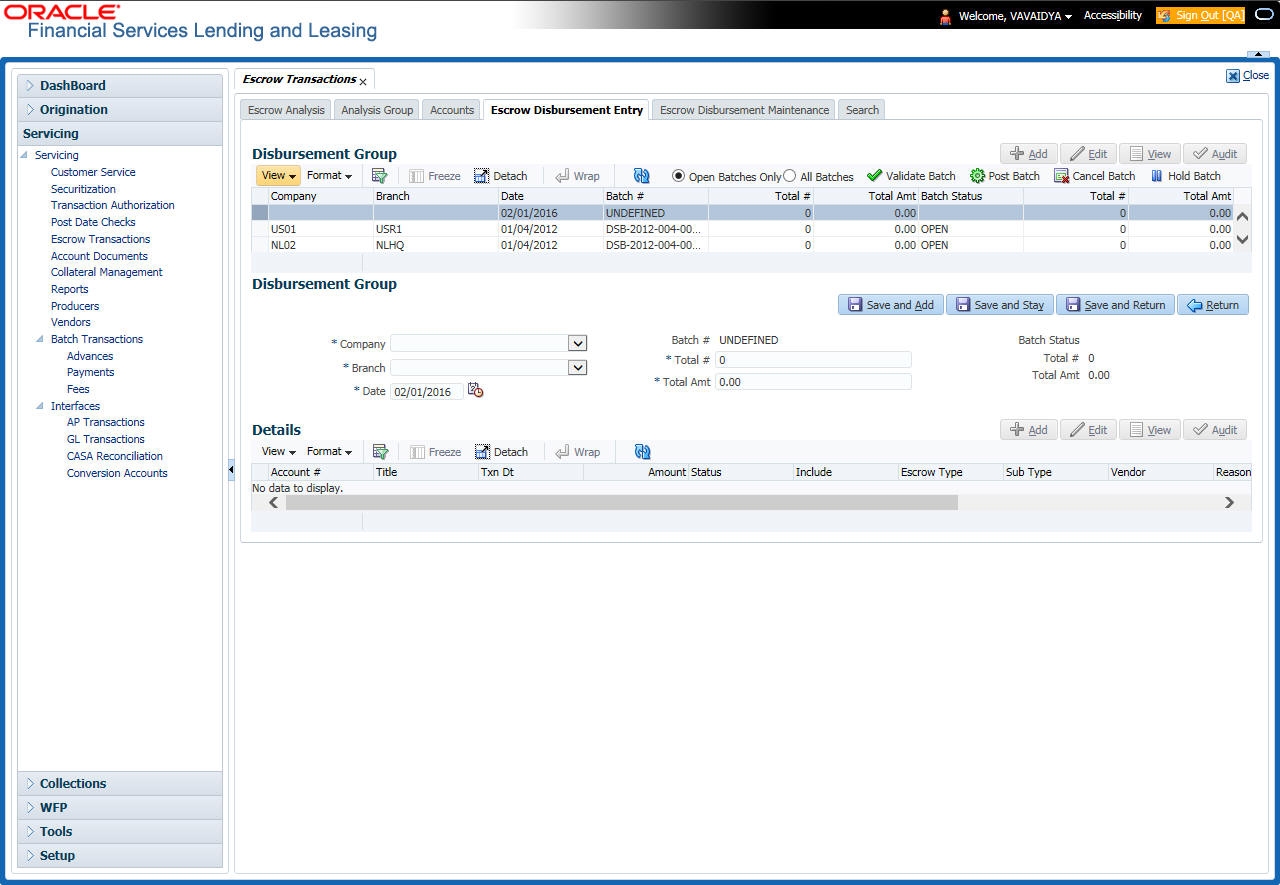
Task: Click the Disbursement Group table scroll-down arrow
Action: (x=1243, y=239)
